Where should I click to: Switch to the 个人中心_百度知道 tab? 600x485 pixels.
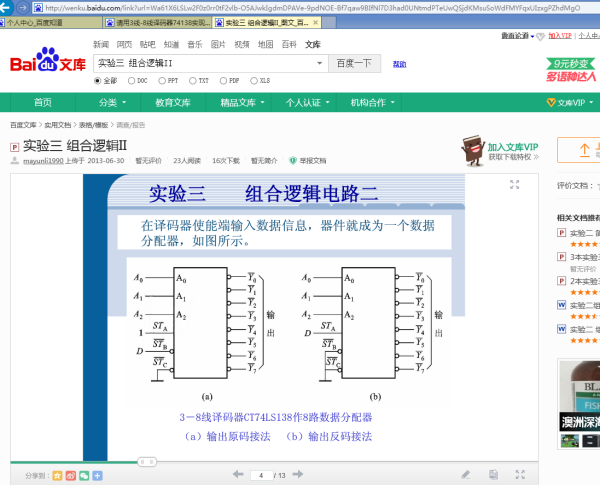click(x=51, y=23)
